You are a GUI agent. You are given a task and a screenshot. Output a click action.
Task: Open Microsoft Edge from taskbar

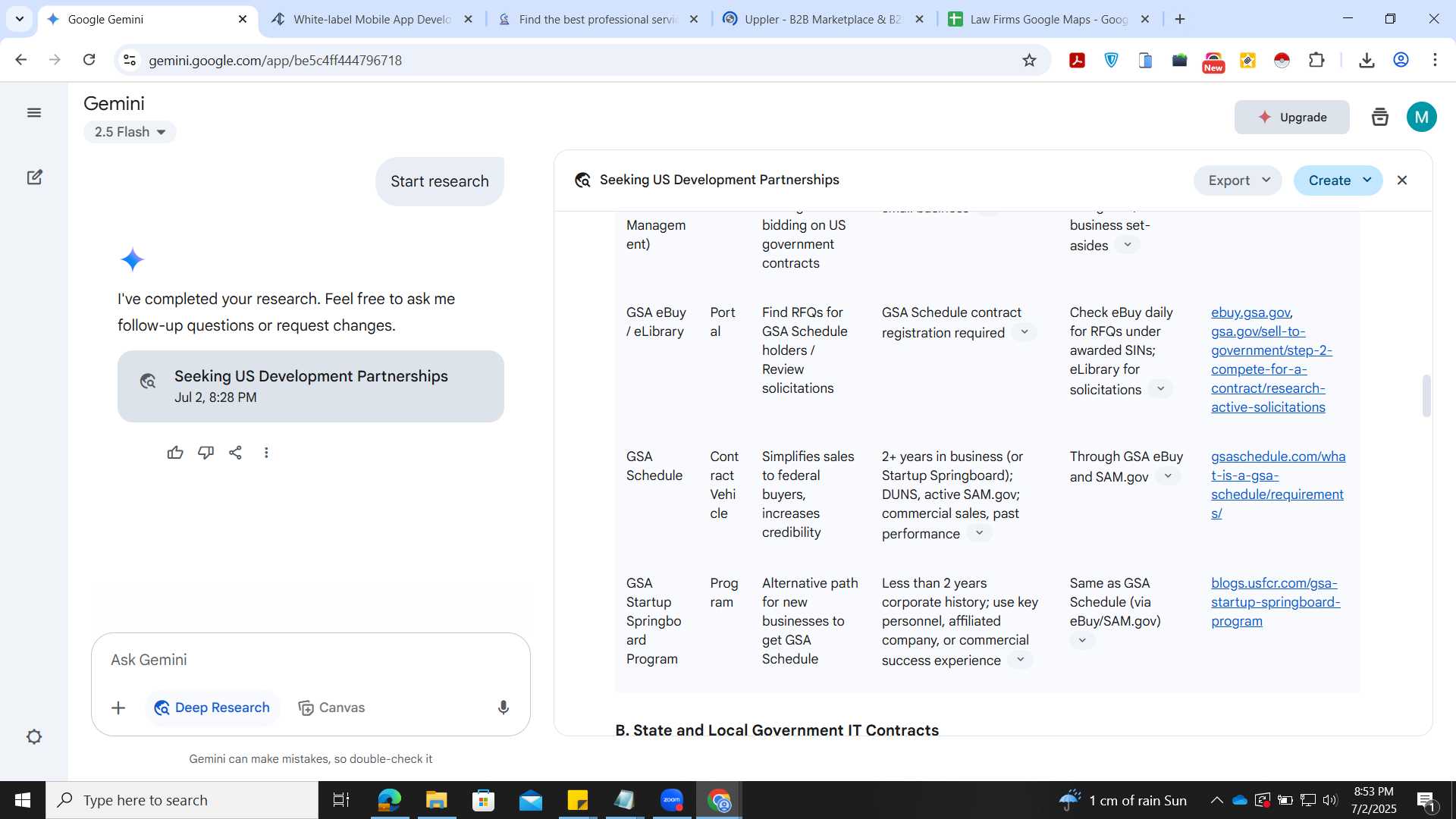389,800
